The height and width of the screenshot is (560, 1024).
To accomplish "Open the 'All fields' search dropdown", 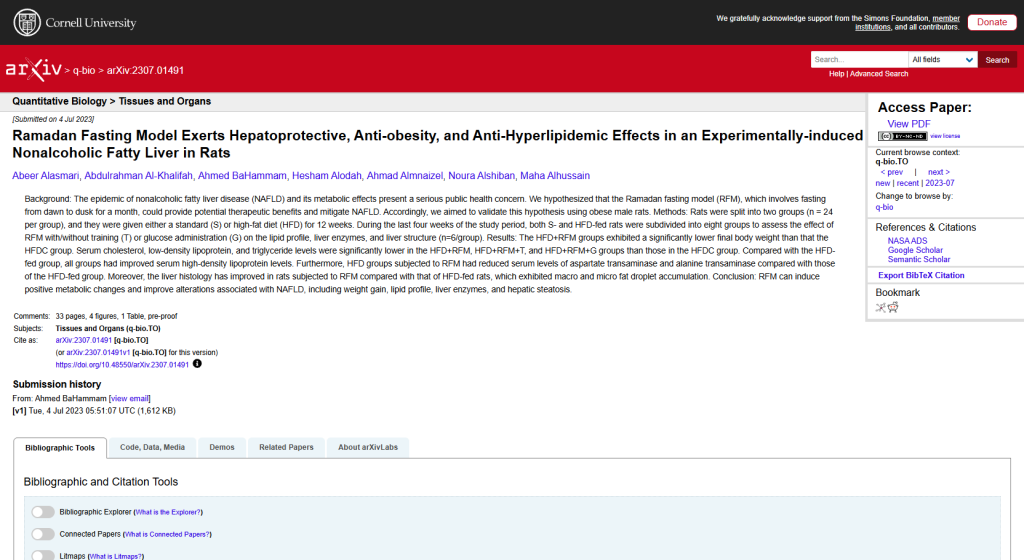I will pyautogui.click(x=943, y=60).
